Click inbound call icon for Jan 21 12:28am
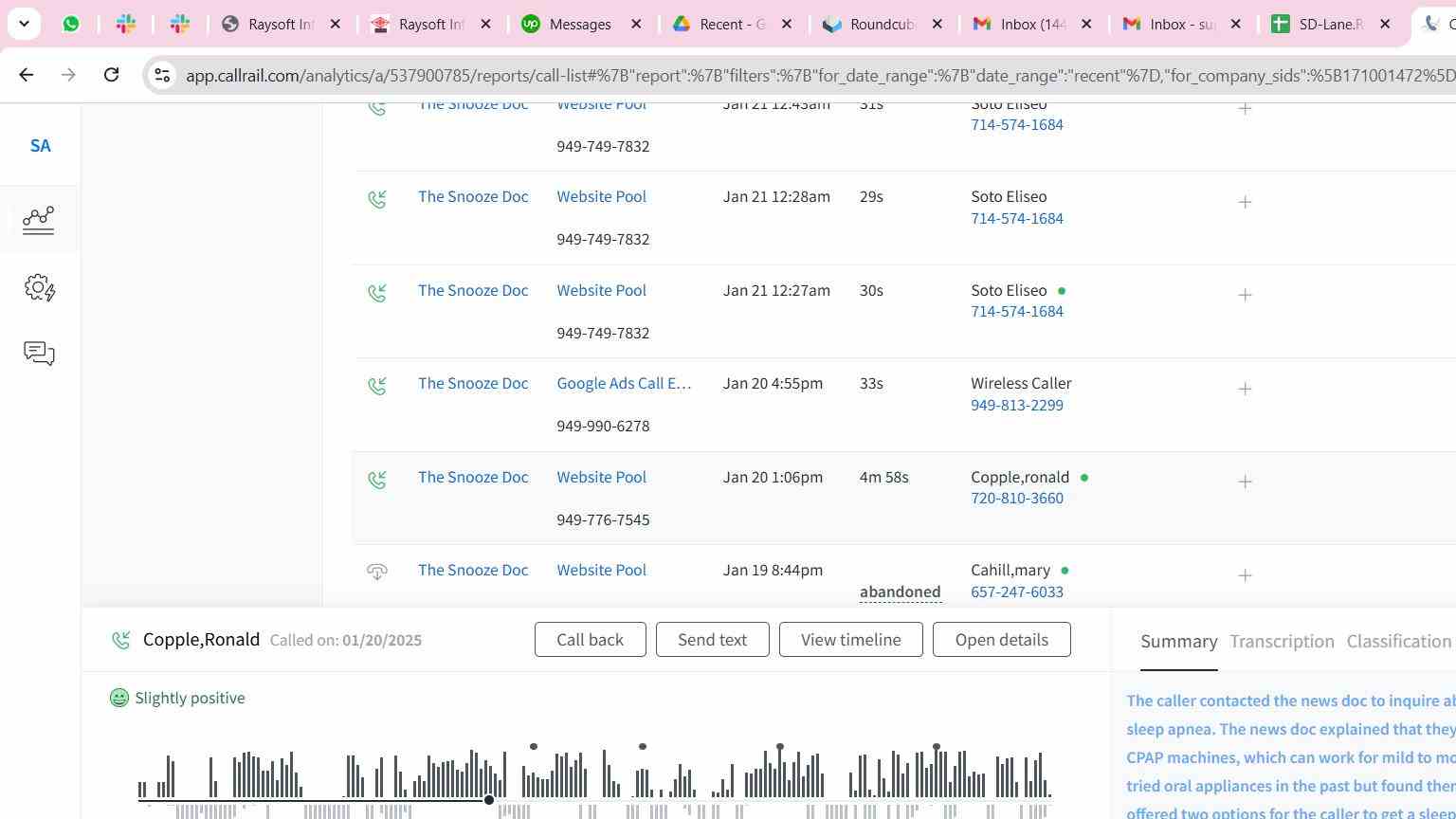1456x819 pixels. tap(377, 199)
